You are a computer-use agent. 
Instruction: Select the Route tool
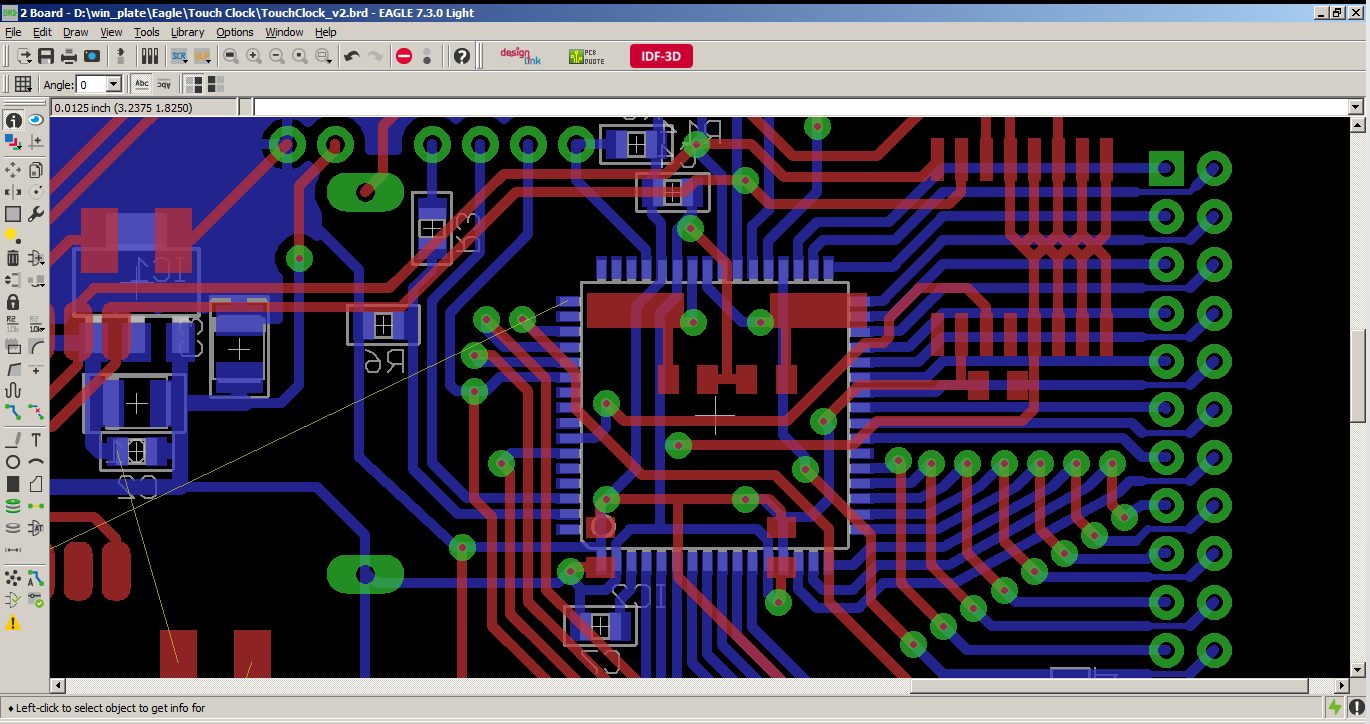[x=13, y=412]
